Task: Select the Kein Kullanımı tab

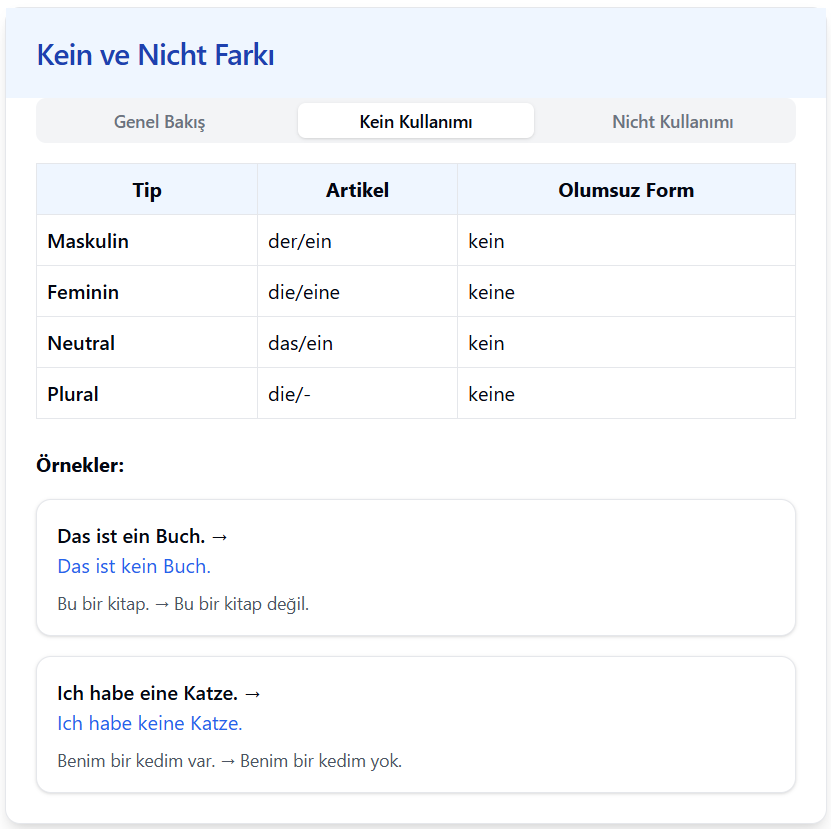Action: pyautogui.click(x=415, y=120)
